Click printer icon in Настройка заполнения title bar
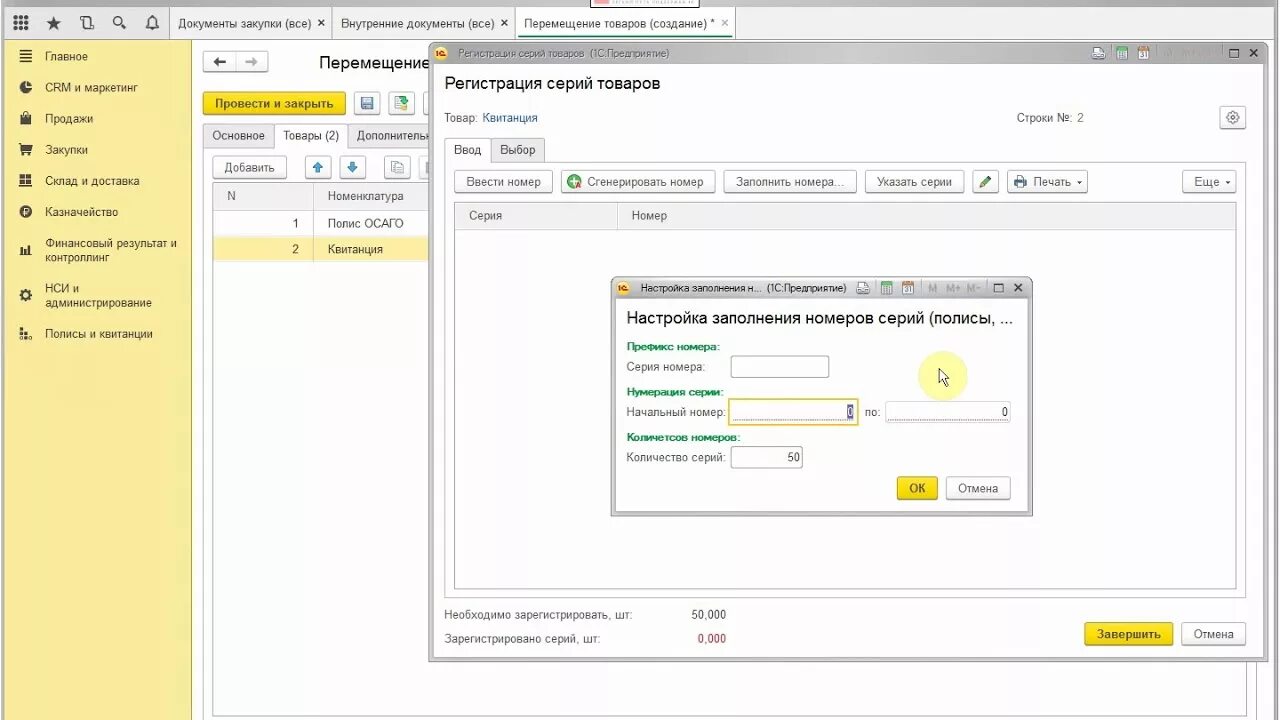Screen dimensions: 1280x720 pos(863,288)
